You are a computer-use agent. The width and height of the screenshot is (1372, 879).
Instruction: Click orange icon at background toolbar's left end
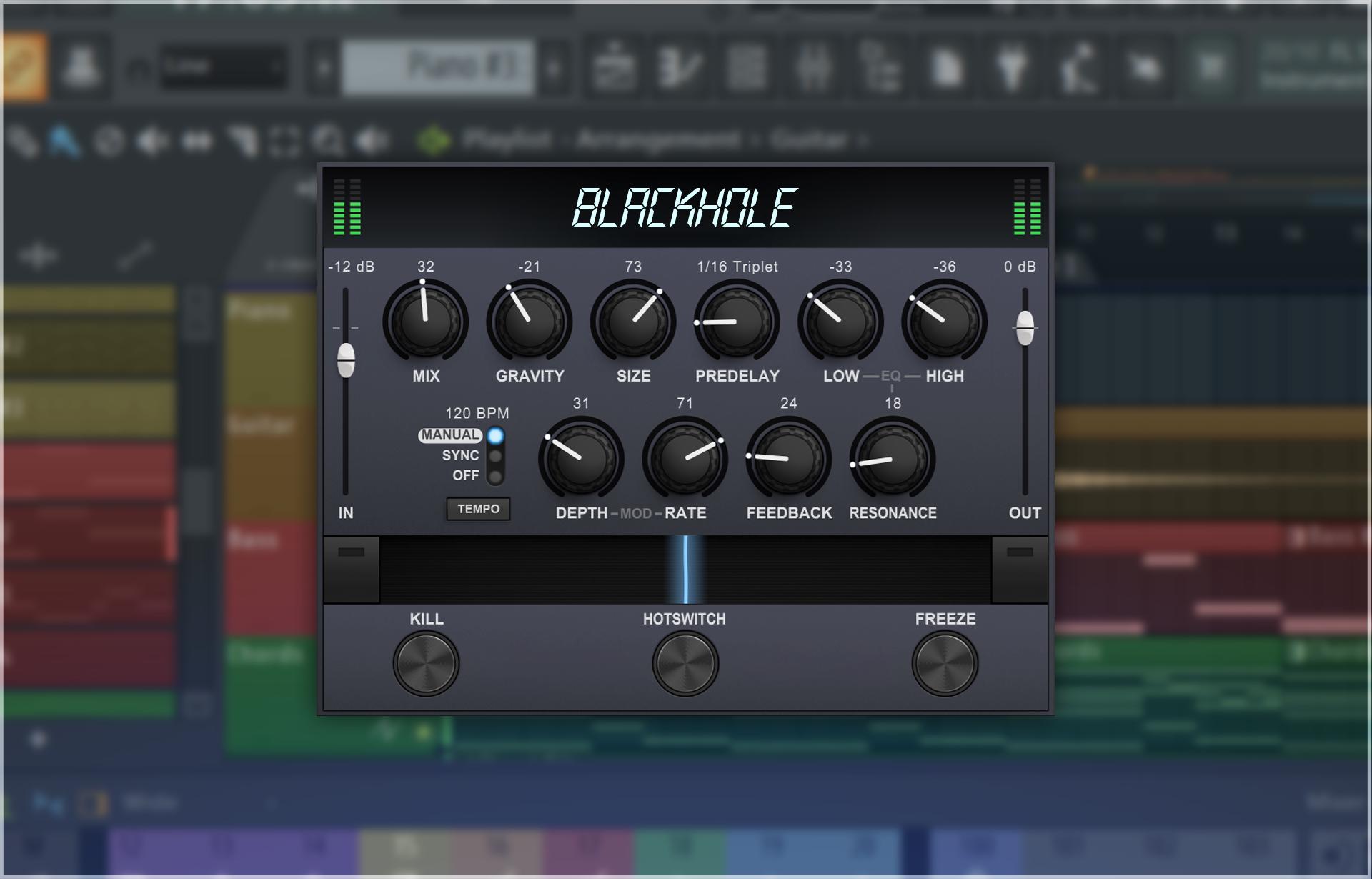coord(25,67)
